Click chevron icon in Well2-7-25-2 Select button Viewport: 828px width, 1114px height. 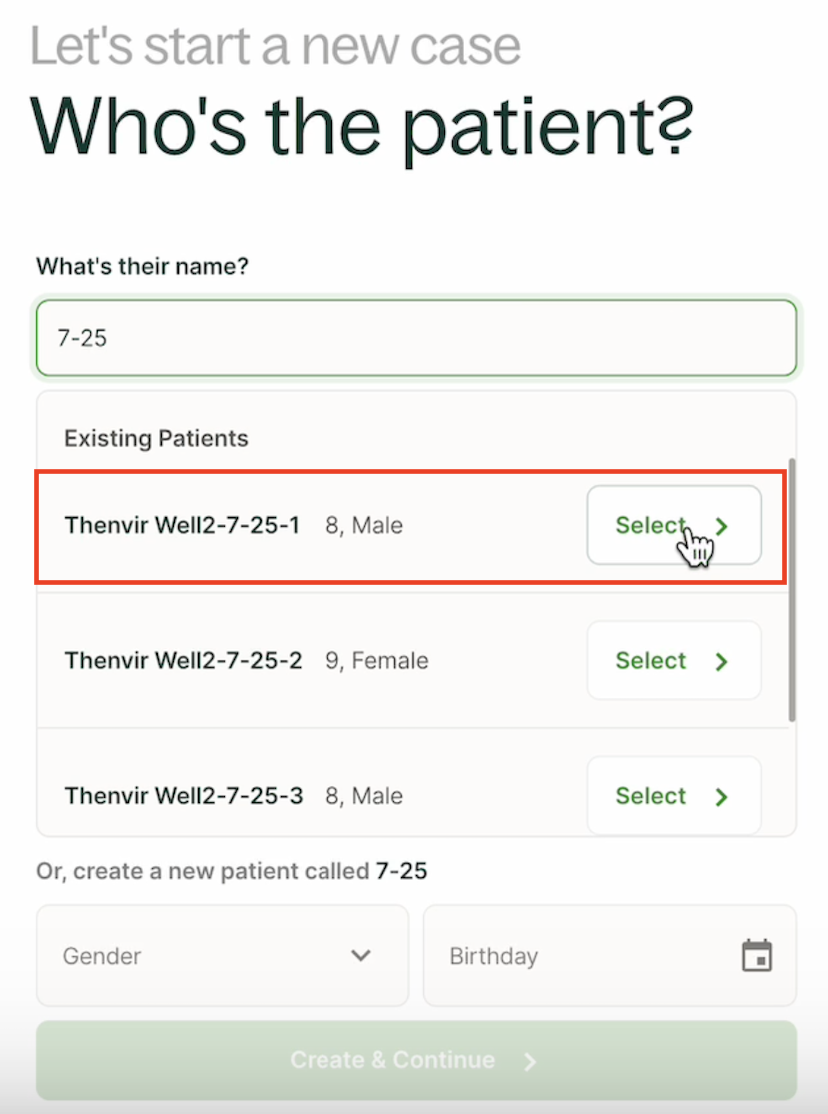(x=722, y=661)
